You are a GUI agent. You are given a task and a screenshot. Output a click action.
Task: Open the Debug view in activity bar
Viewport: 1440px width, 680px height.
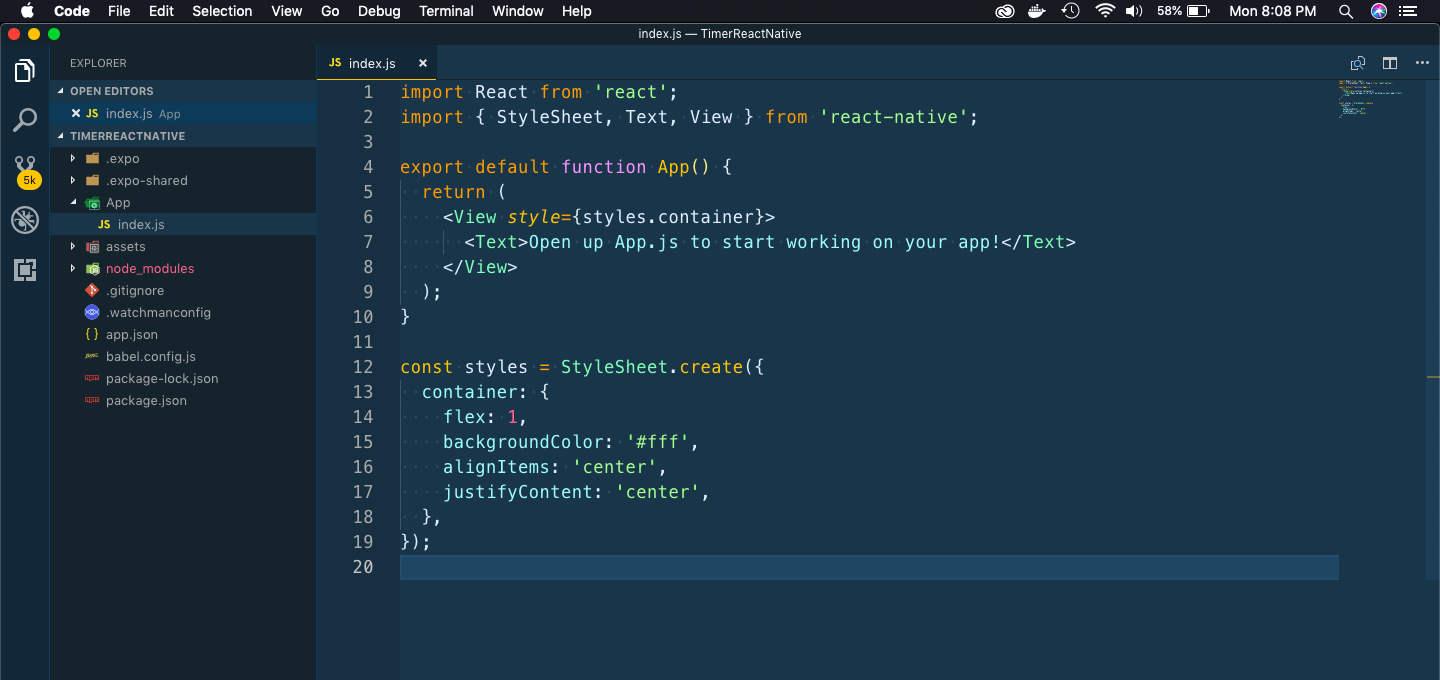click(x=25, y=220)
